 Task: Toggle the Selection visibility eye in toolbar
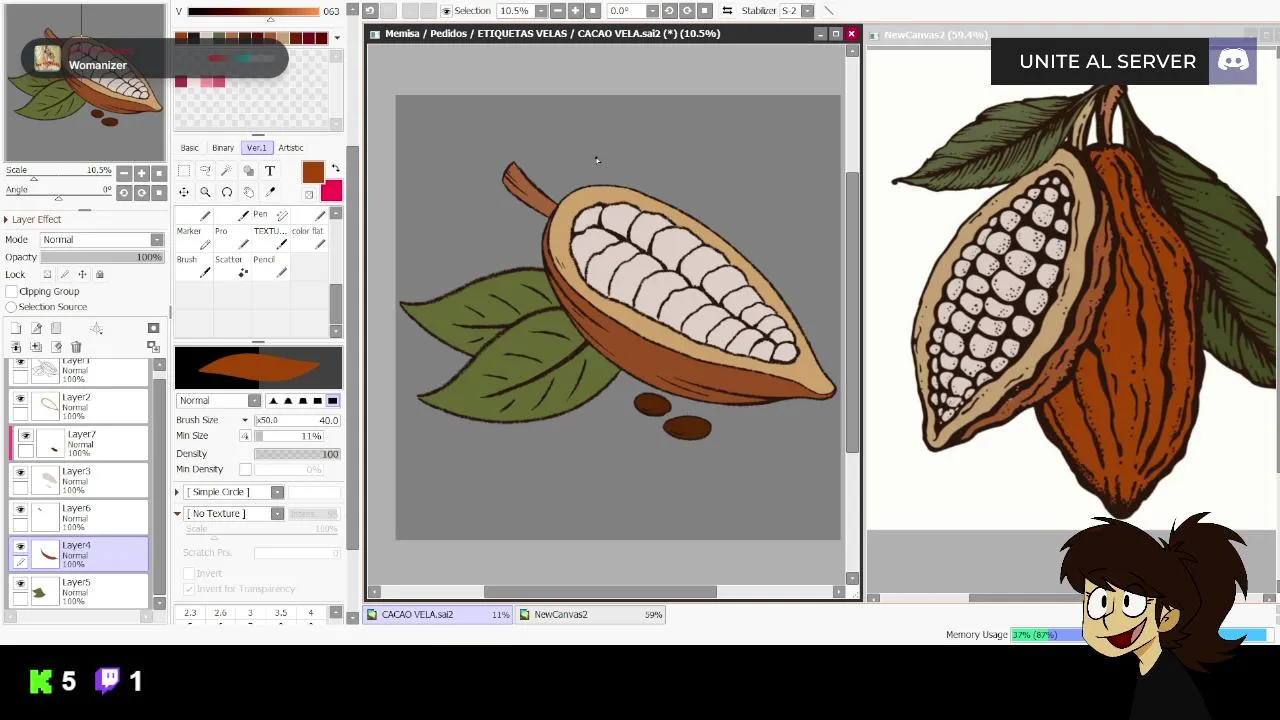[x=446, y=11]
